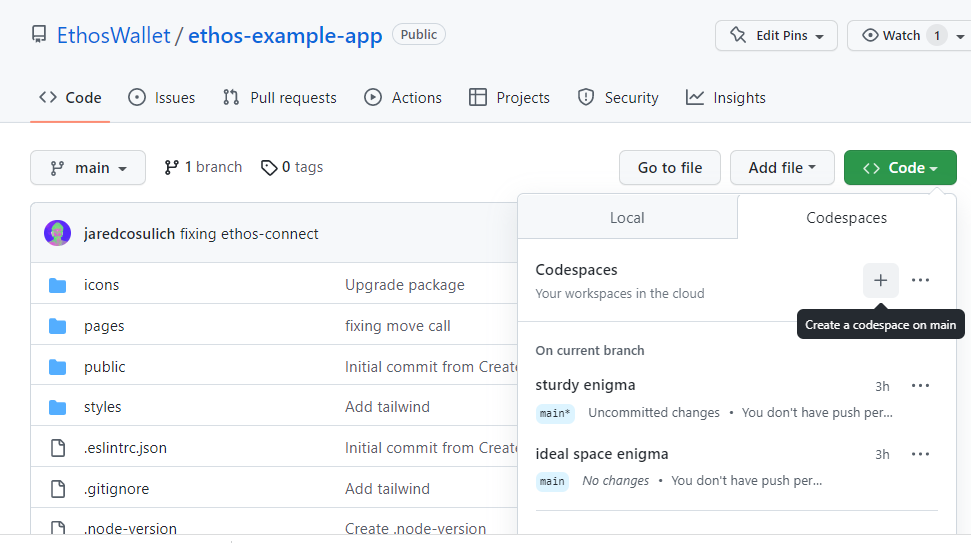Click the styles folder icon
This screenshot has height=543, width=971.
pyautogui.click(x=58, y=407)
